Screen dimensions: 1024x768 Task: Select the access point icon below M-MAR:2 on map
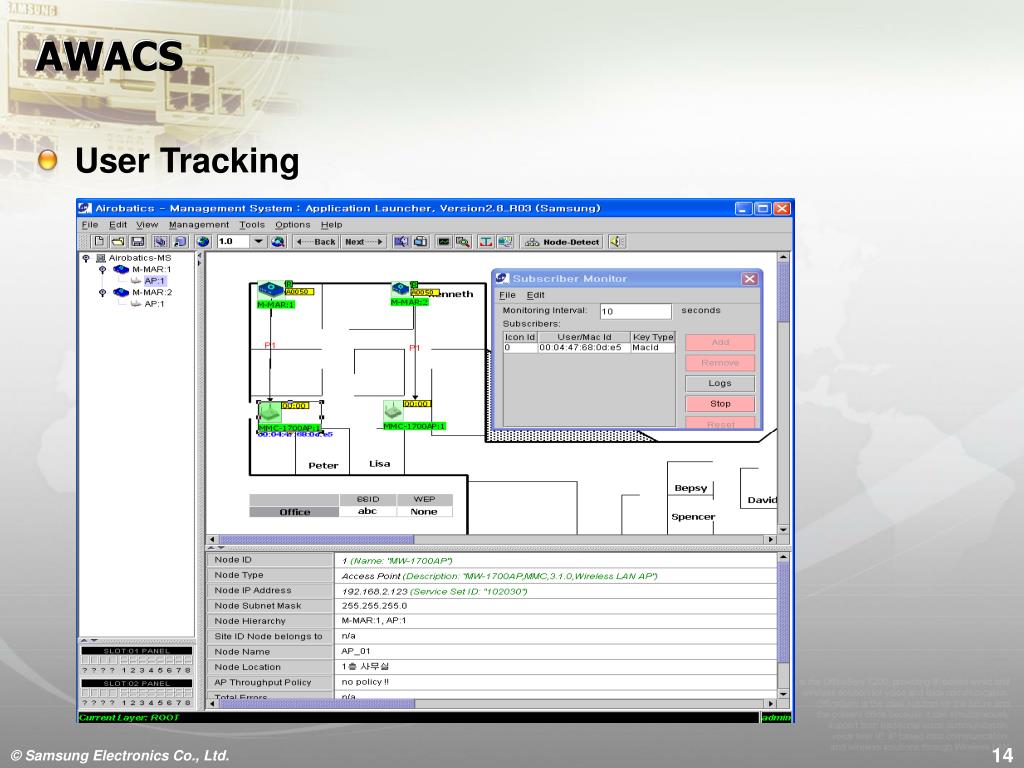(x=392, y=411)
